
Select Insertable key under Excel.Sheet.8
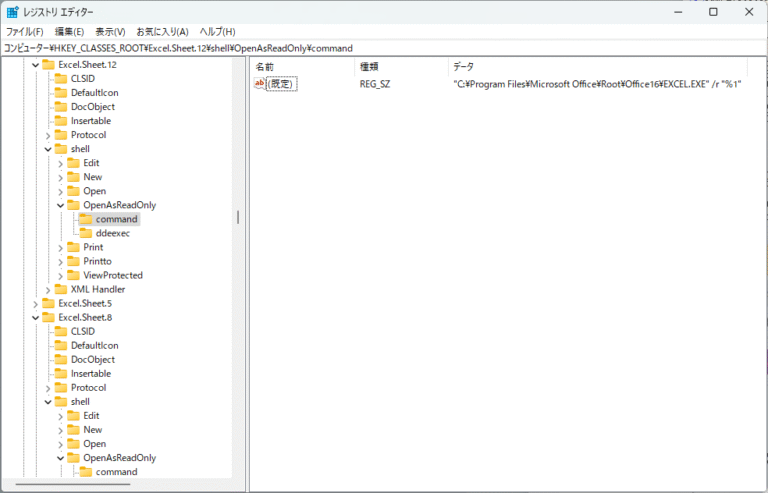[x=91, y=374]
